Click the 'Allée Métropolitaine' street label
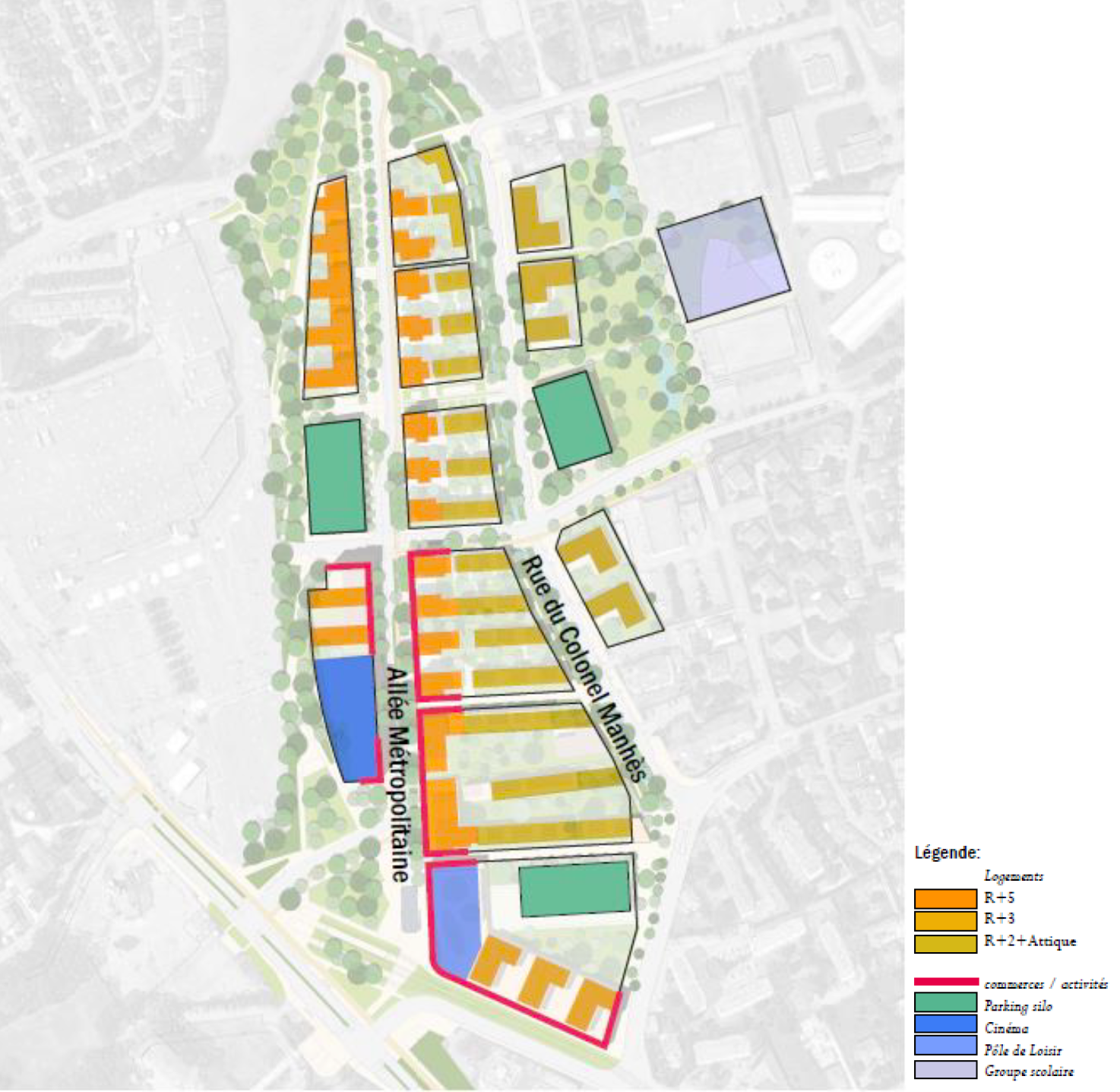 click(399, 774)
